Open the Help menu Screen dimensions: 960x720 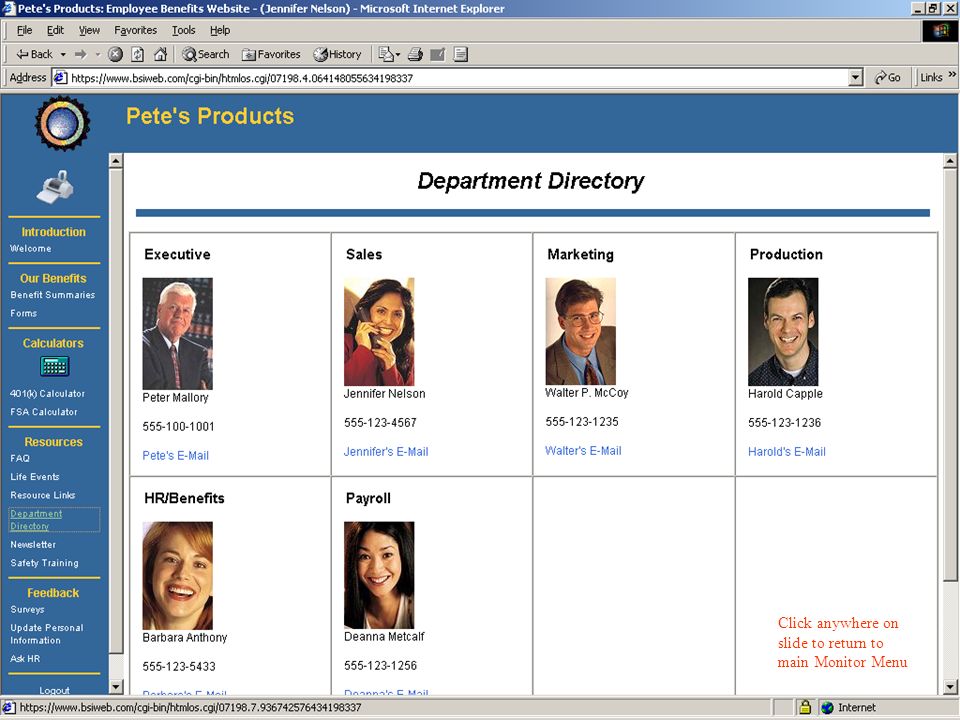coord(220,30)
